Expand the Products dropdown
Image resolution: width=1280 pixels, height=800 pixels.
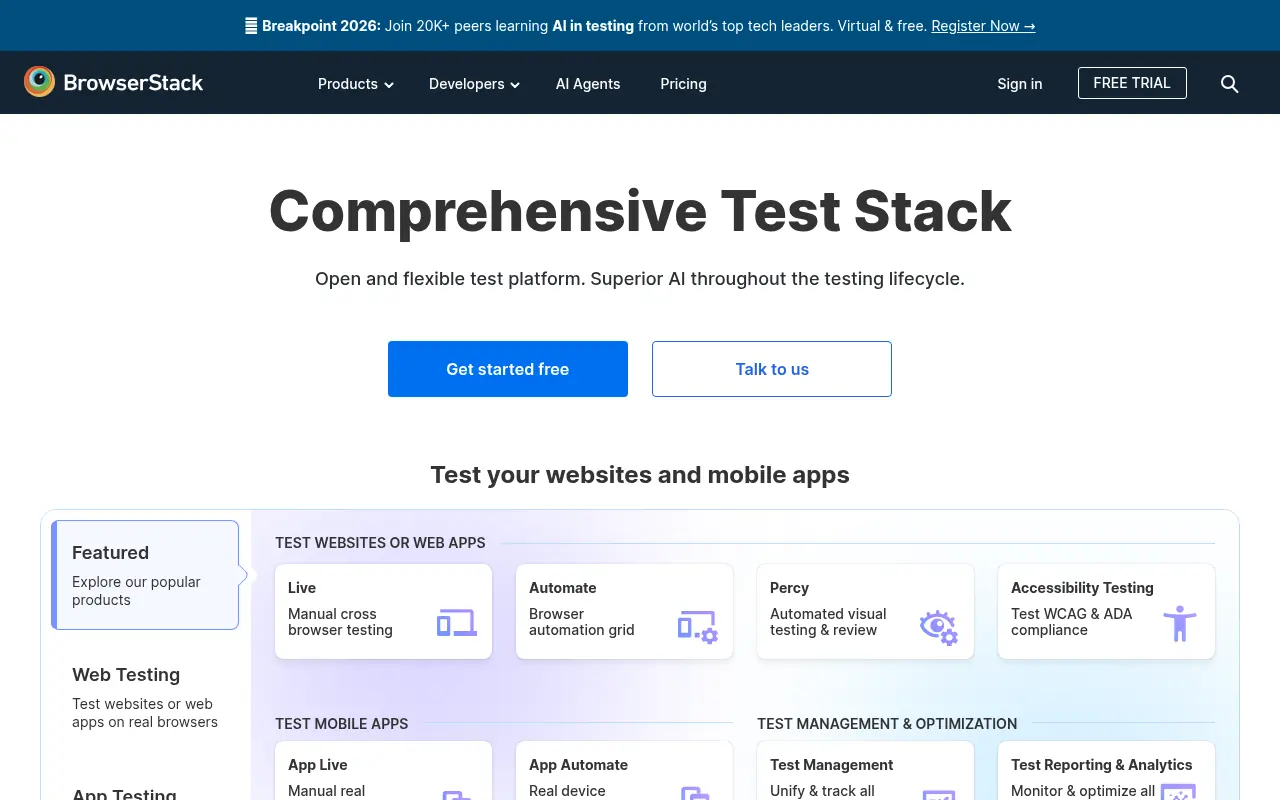point(355,84)
